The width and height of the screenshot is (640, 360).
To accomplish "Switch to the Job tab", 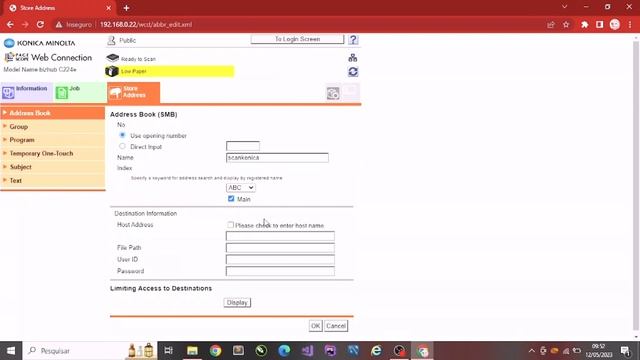I will point(80,92).
